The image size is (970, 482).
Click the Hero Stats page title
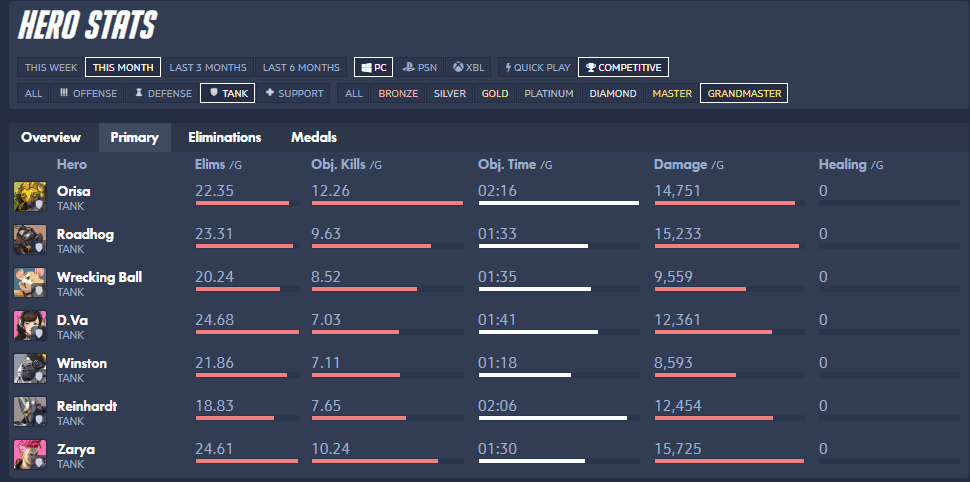(x=87, y=26)
